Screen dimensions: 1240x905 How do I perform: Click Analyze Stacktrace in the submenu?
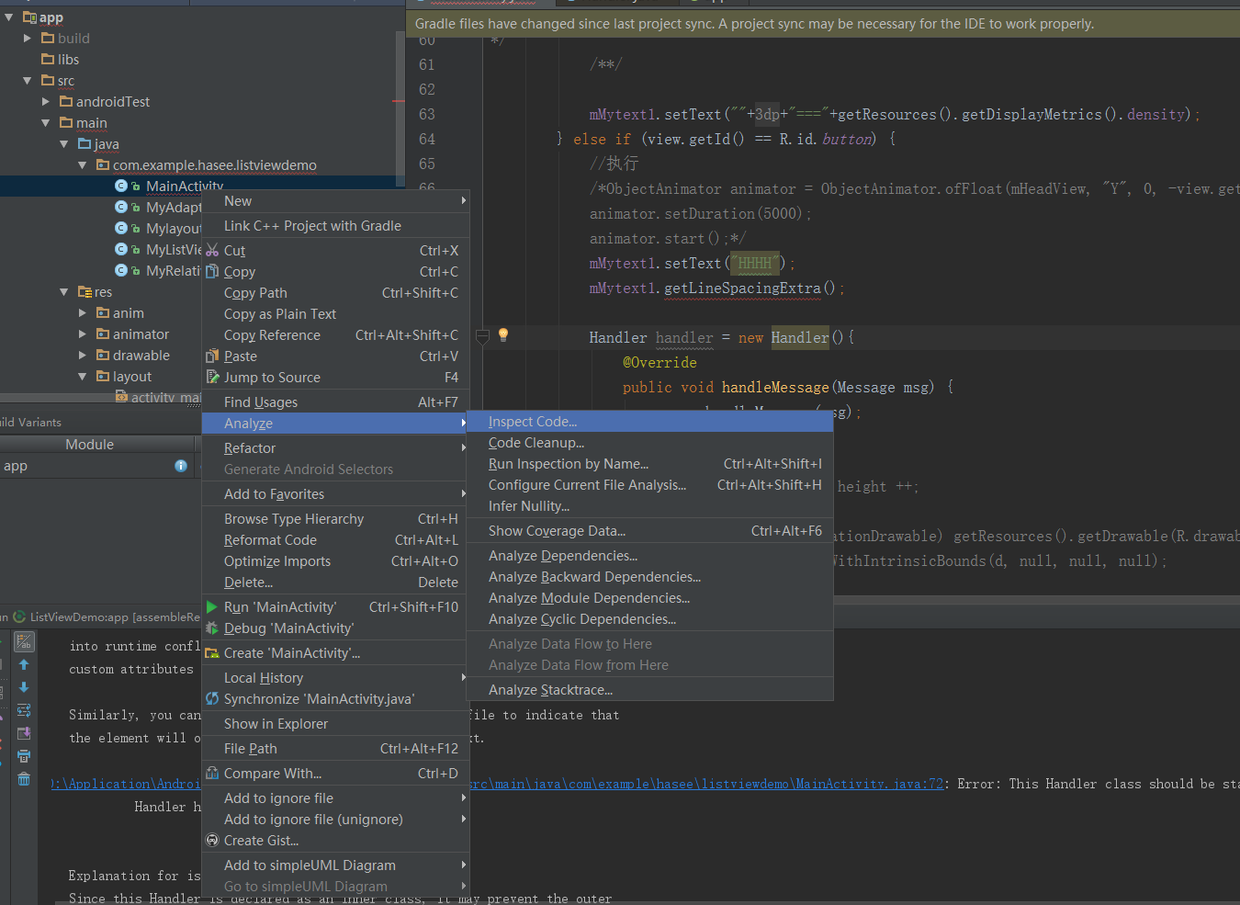point(550,690)
